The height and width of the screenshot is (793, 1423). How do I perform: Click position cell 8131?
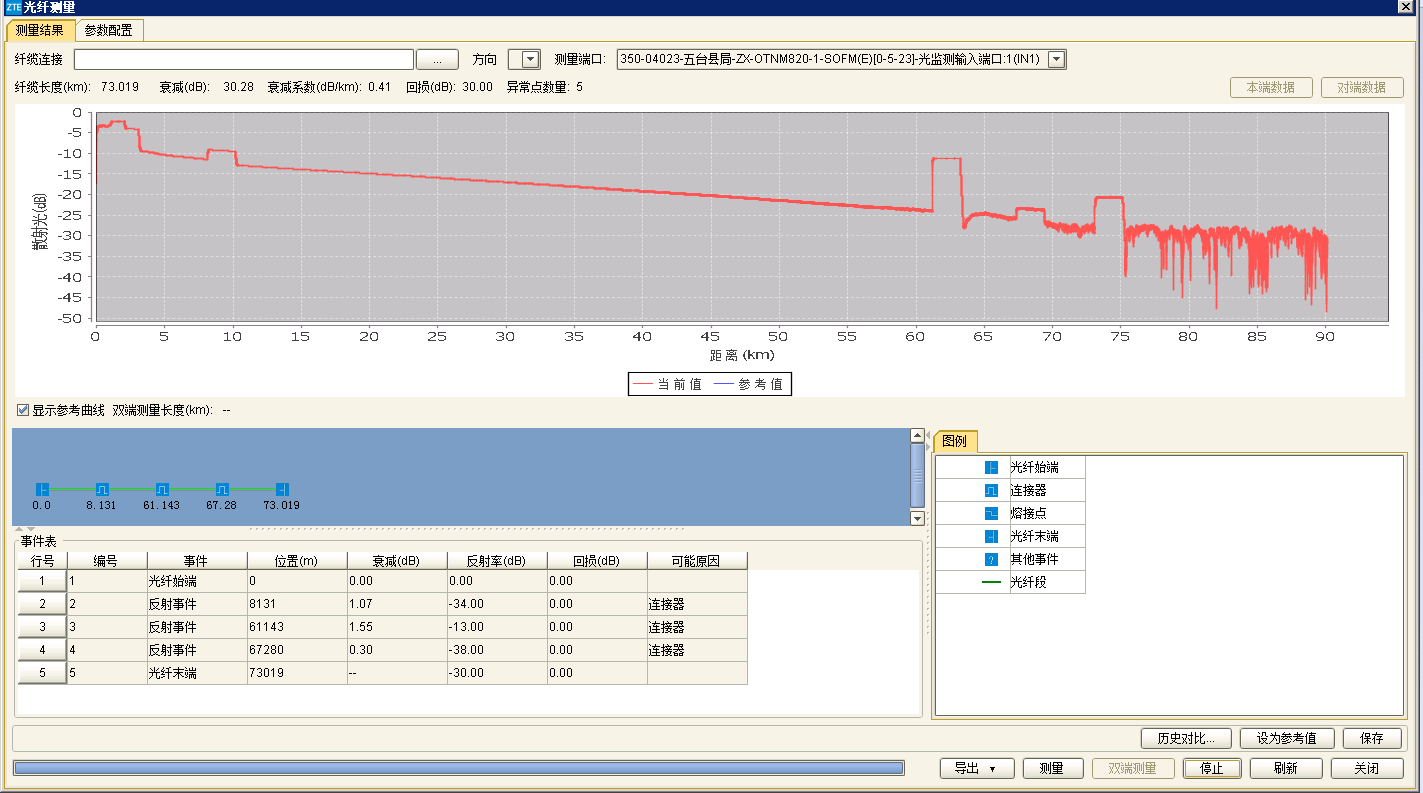pyautogui.click(x=297, y=604)
